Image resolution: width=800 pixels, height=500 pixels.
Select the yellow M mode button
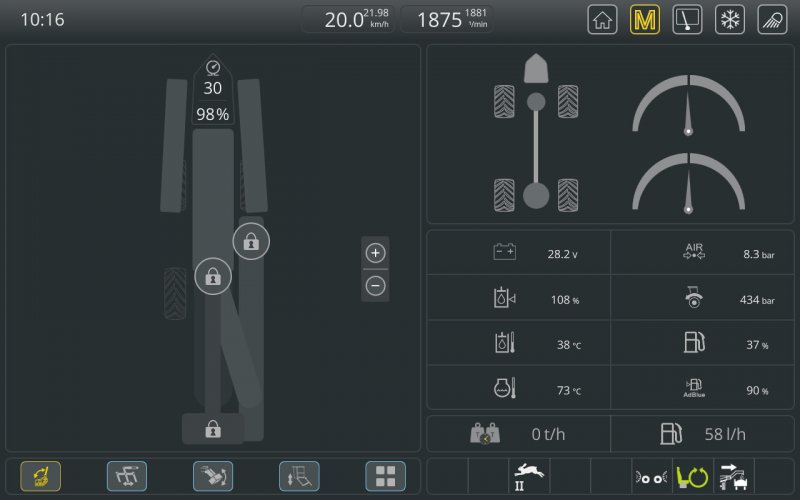click(644, 19)
